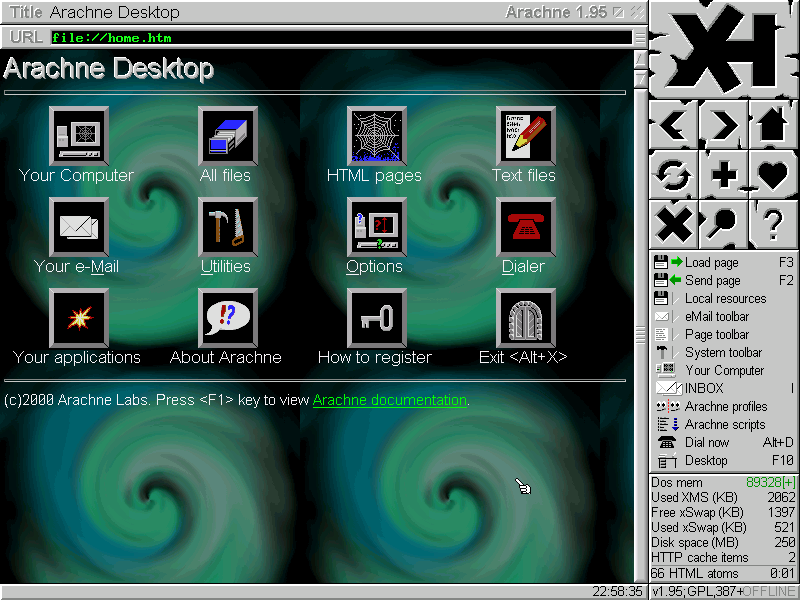This screenshot has width=800, height=600.
Task: Go forward with the right arrow button
Action: point(723,124)
